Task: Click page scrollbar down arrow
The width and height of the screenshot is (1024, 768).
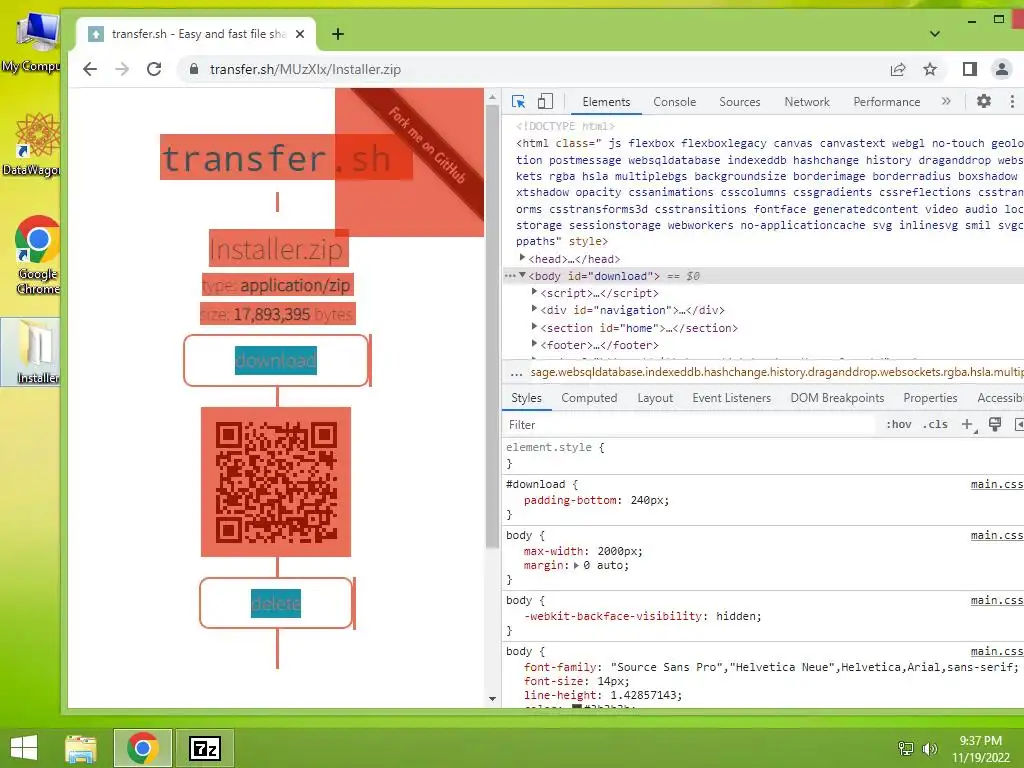Action: (492, 699)
